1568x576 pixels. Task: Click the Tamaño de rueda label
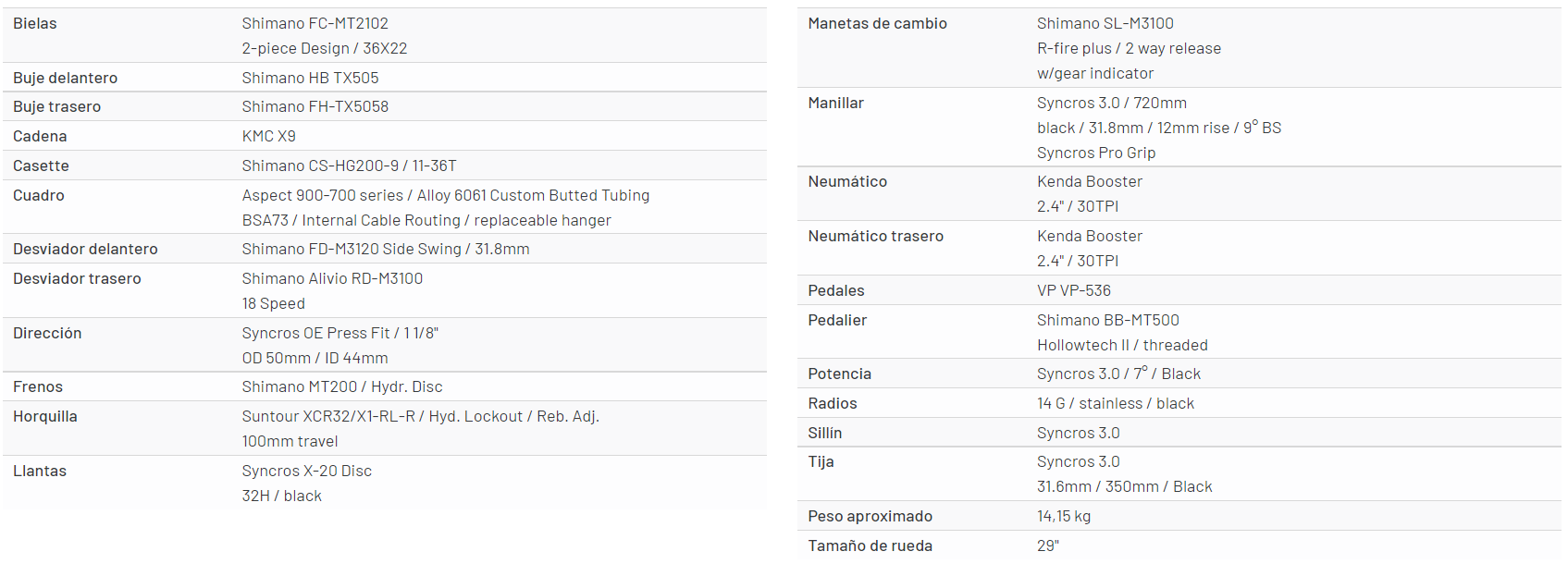point(870,545)
